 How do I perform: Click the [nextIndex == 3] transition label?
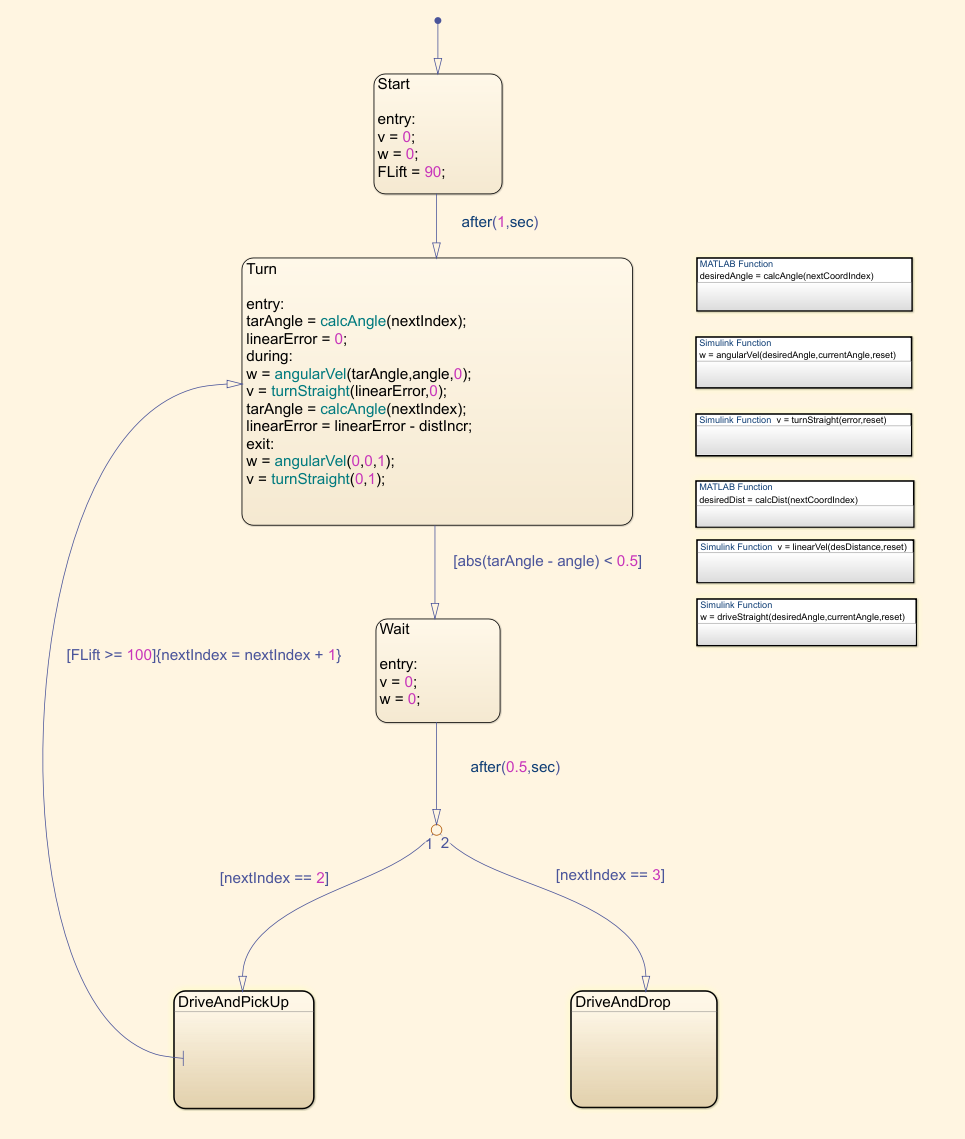(x=610, y=875)
